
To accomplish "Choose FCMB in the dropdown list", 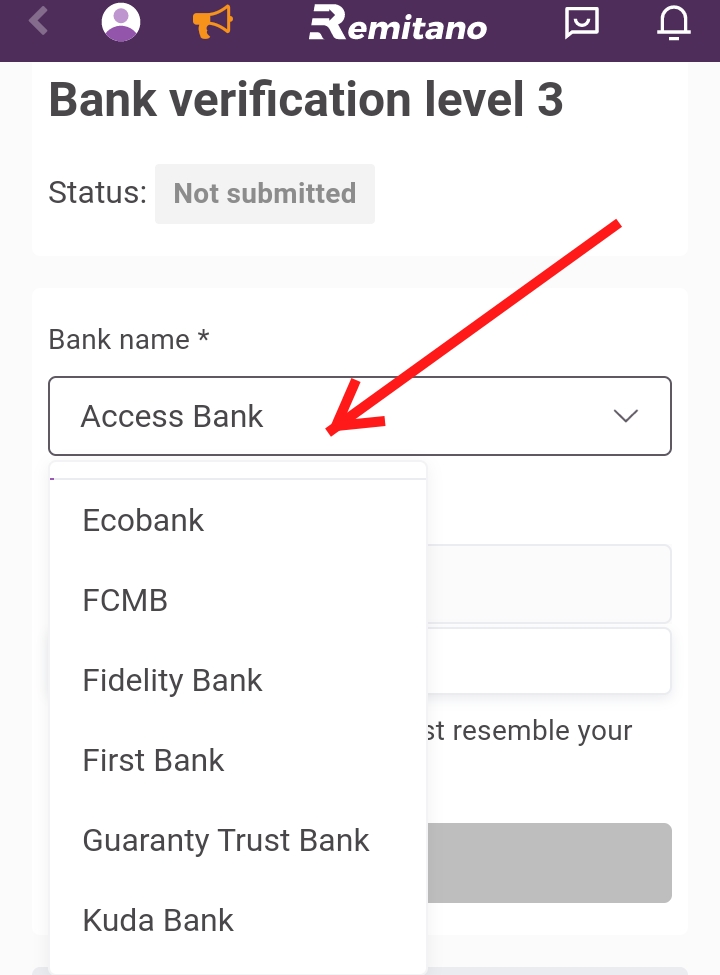I will click(x=125, y=600).
